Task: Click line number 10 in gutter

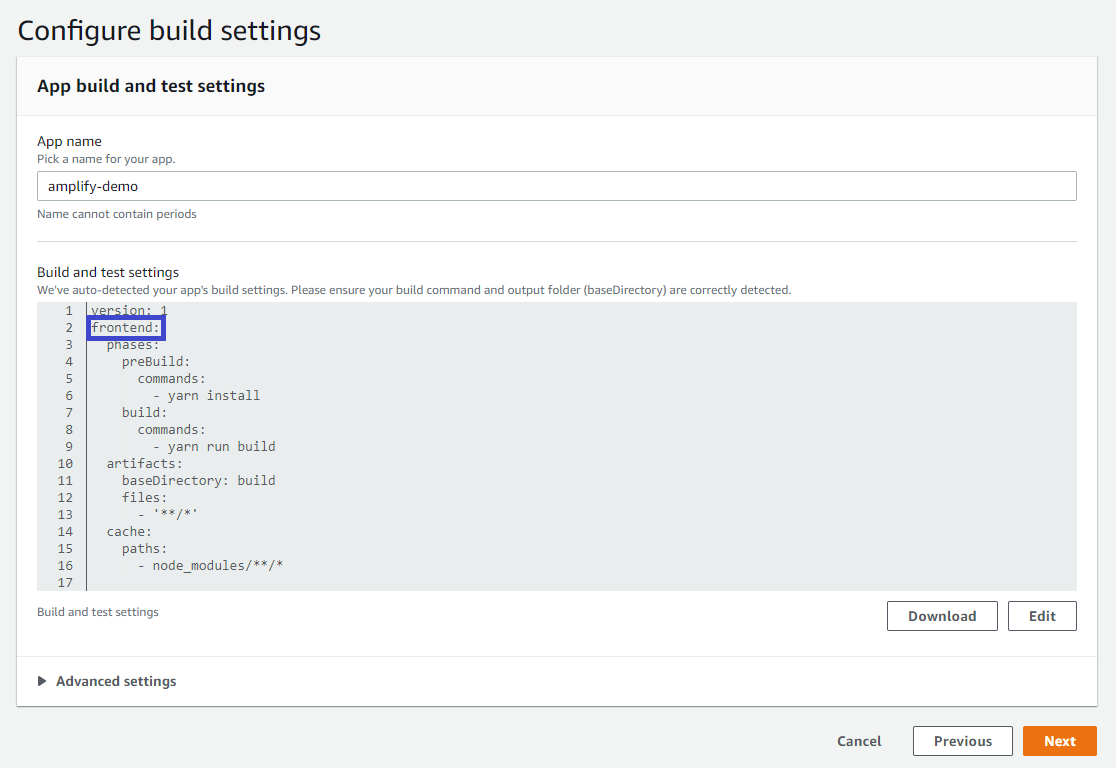Action: pyautogui.click(x=65, y=464)
